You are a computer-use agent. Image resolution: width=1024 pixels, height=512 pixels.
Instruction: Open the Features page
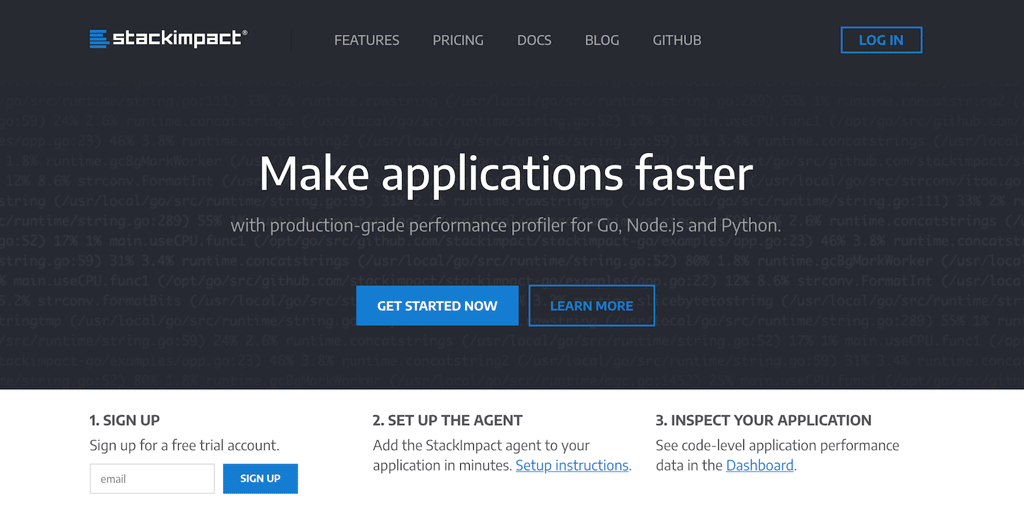pyautogui.click(x=366, y=40)
